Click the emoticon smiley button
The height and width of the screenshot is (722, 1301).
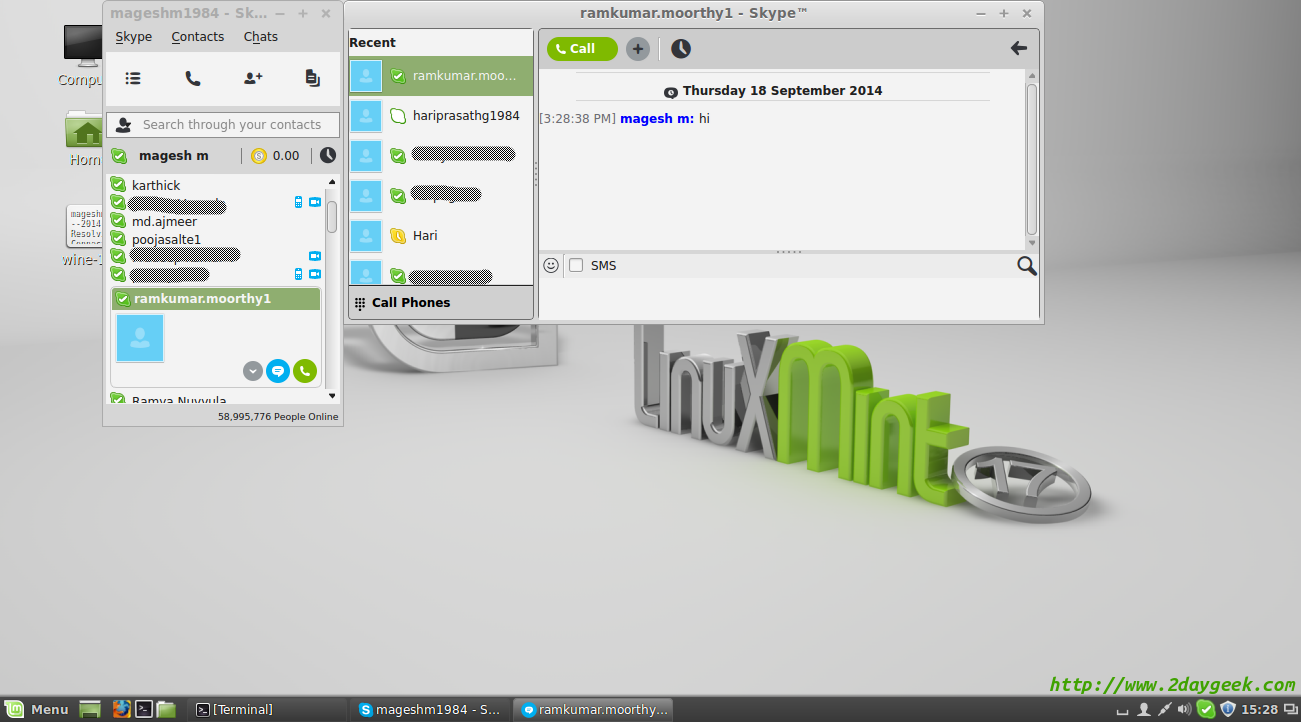551,265
